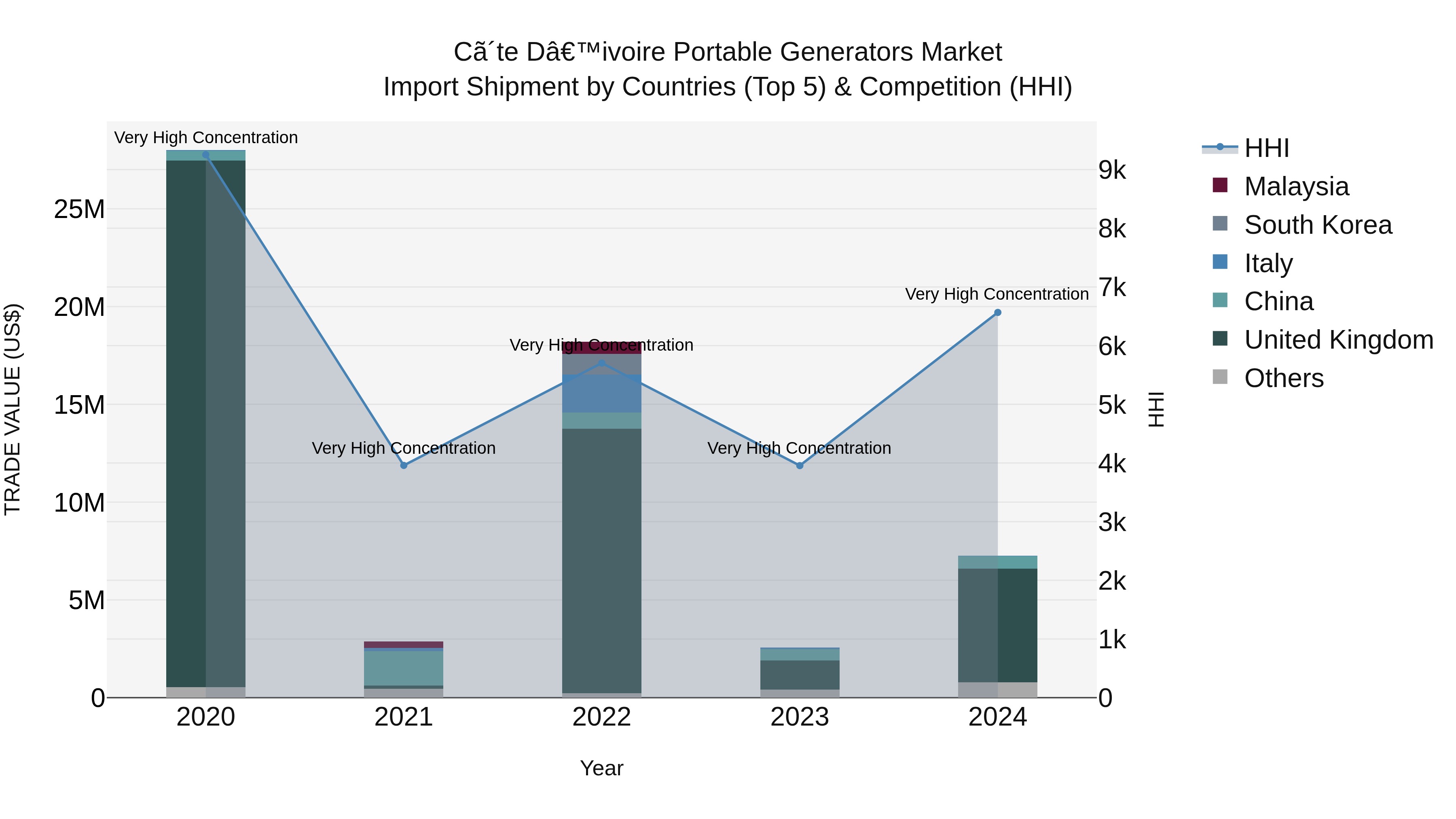Click the 1k right axis tick label
The width and height of the screenshot is (1456, 819).
[x=1112, y=639]
